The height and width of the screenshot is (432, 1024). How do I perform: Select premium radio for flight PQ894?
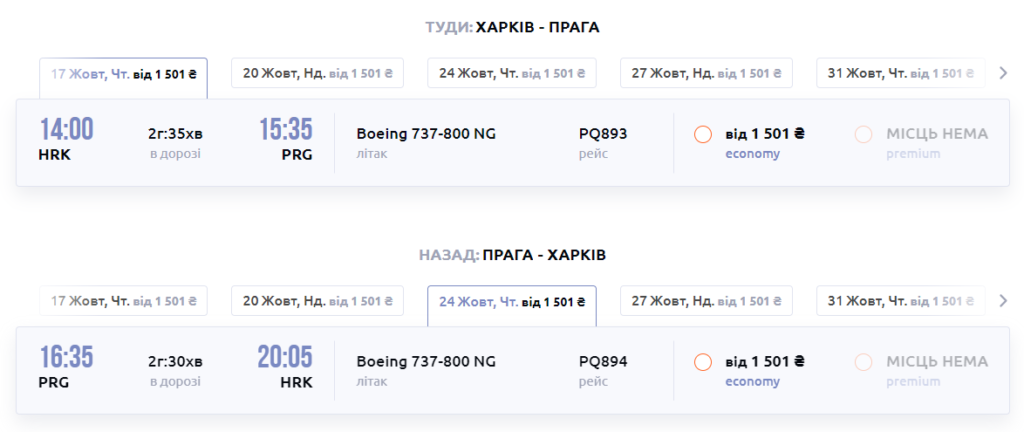(x=864, y=362)
